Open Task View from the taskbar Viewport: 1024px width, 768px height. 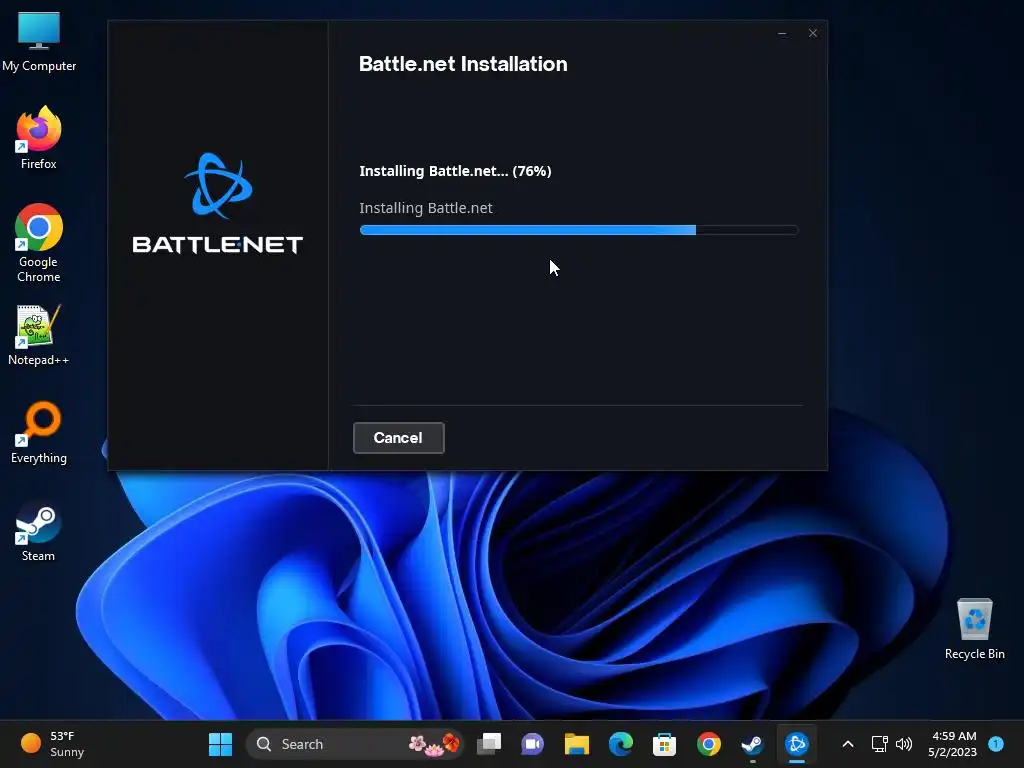coord(489,744)
